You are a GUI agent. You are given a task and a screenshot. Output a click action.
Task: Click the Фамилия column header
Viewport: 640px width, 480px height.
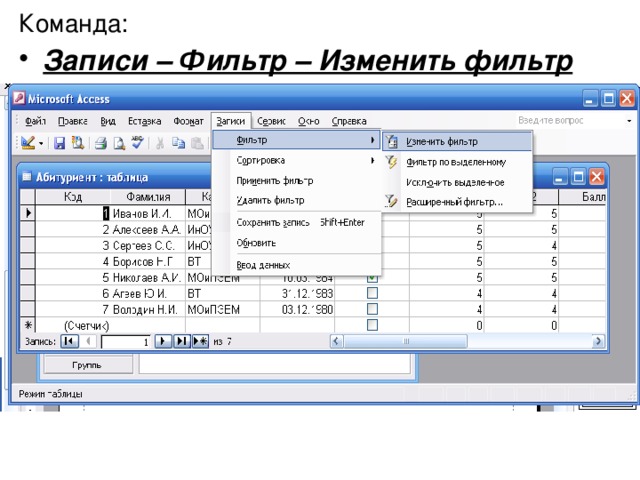point(148,197)
